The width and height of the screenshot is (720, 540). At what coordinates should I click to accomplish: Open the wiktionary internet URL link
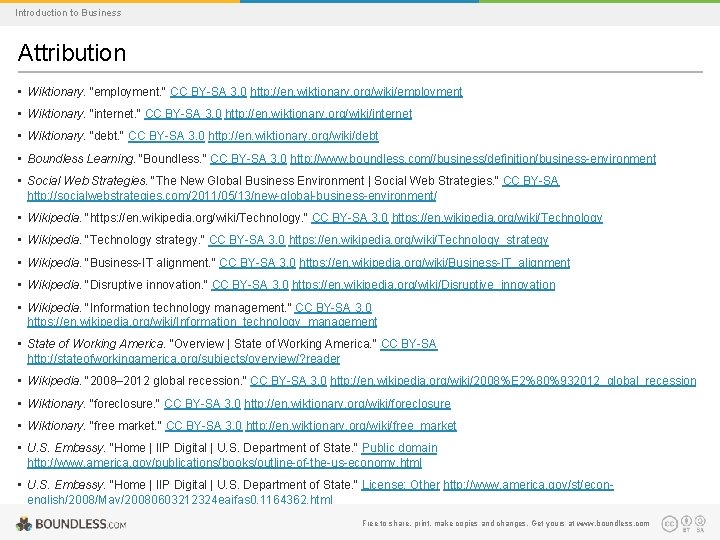tap(318, 114)
